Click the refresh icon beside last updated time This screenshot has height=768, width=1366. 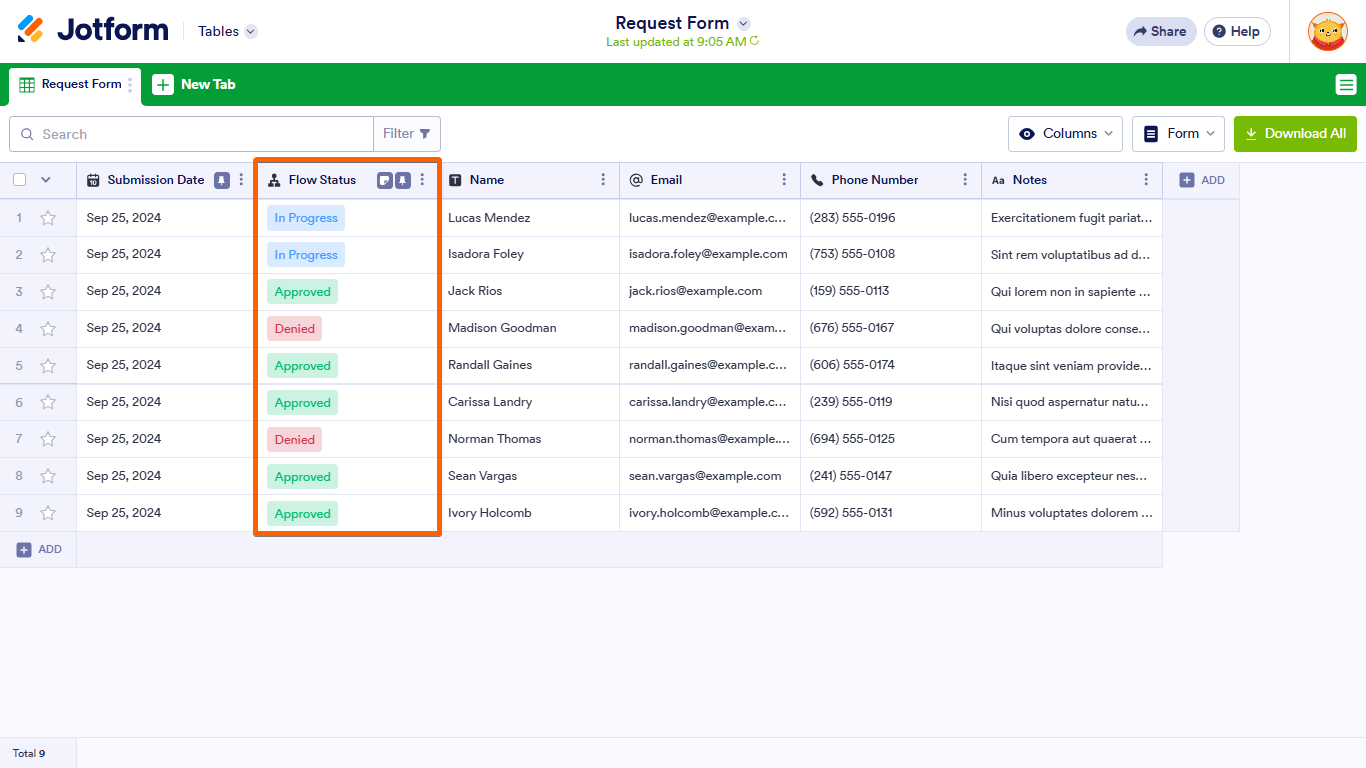(x=754, y=42)
